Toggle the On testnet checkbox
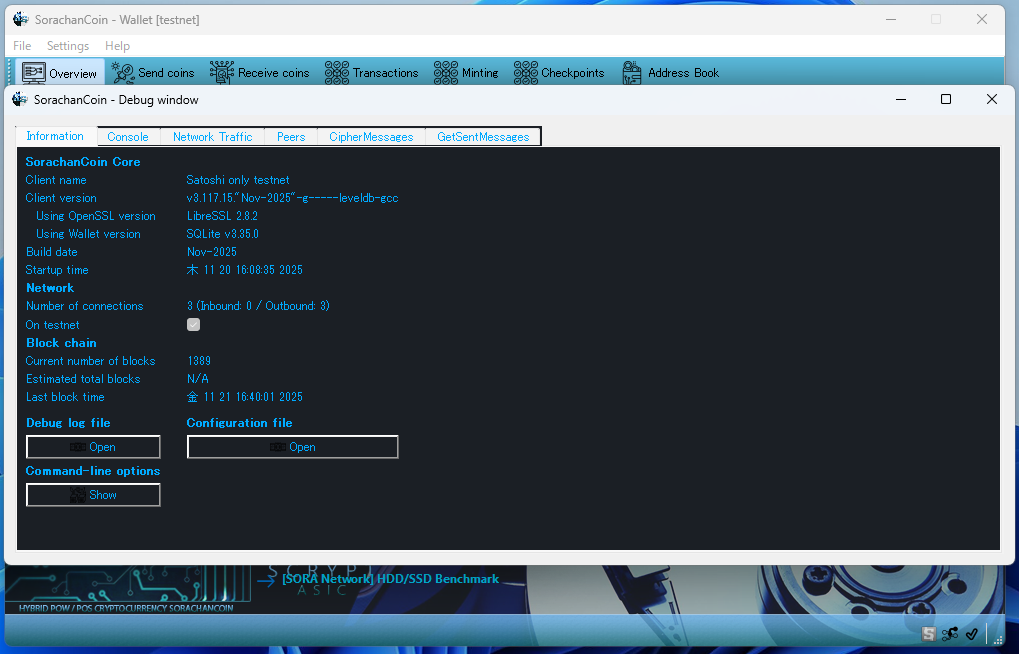The width and height of the screenshot is (1019, 654). [x=194, y=325]
